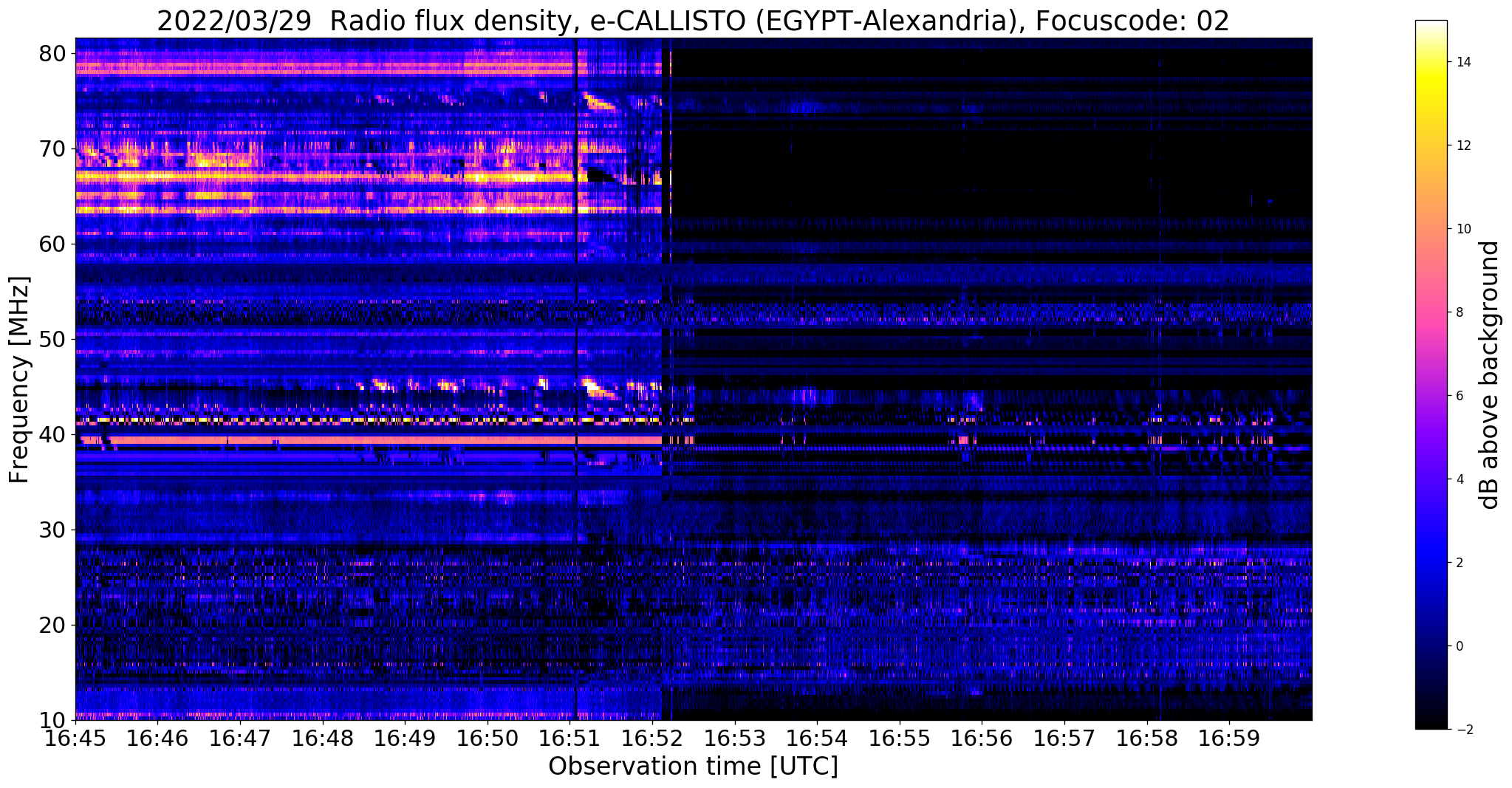Image resolution: width=1512 pixels, height=788 pixels.
Task: Click the 16:57 time tick label
Action: 1064,739
